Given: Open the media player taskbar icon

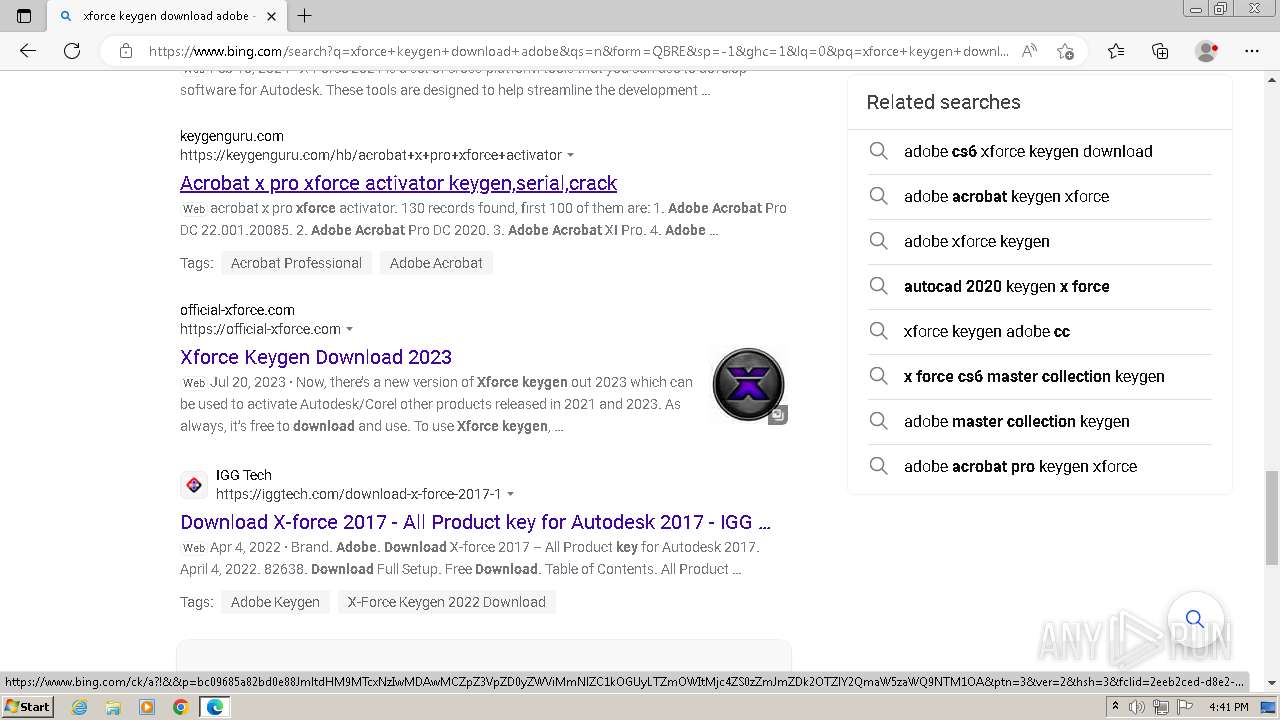Looking at the screenshot, I should [147, 707].
